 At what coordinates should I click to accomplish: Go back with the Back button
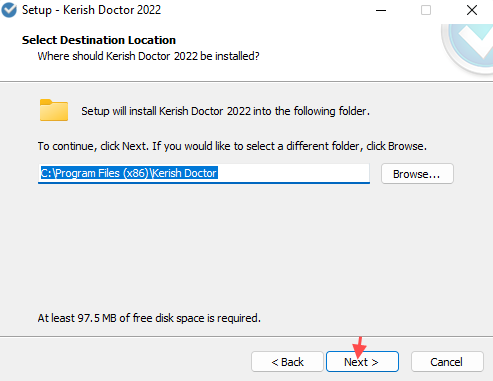click(287, 362)
